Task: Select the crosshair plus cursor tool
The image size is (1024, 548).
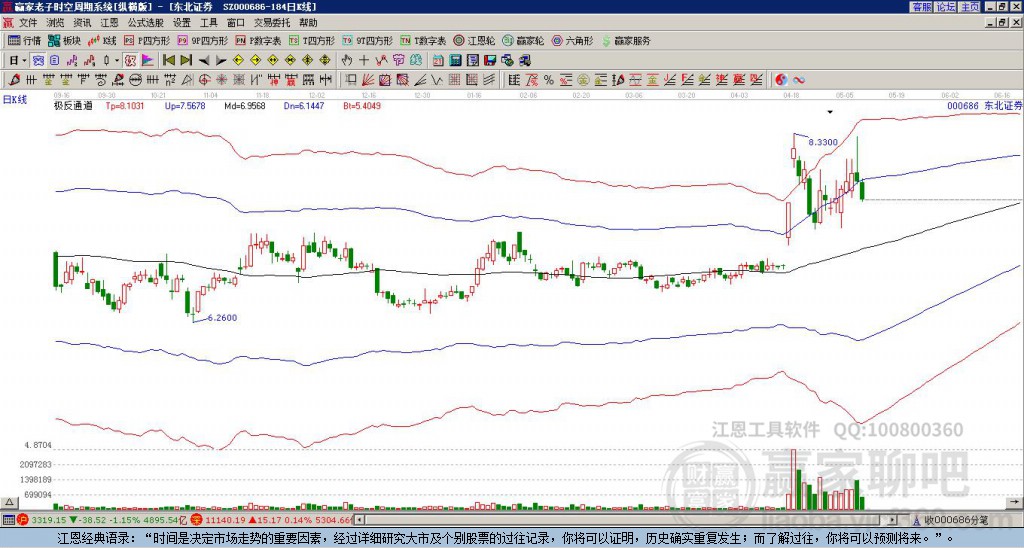Action: coord(364,60)
